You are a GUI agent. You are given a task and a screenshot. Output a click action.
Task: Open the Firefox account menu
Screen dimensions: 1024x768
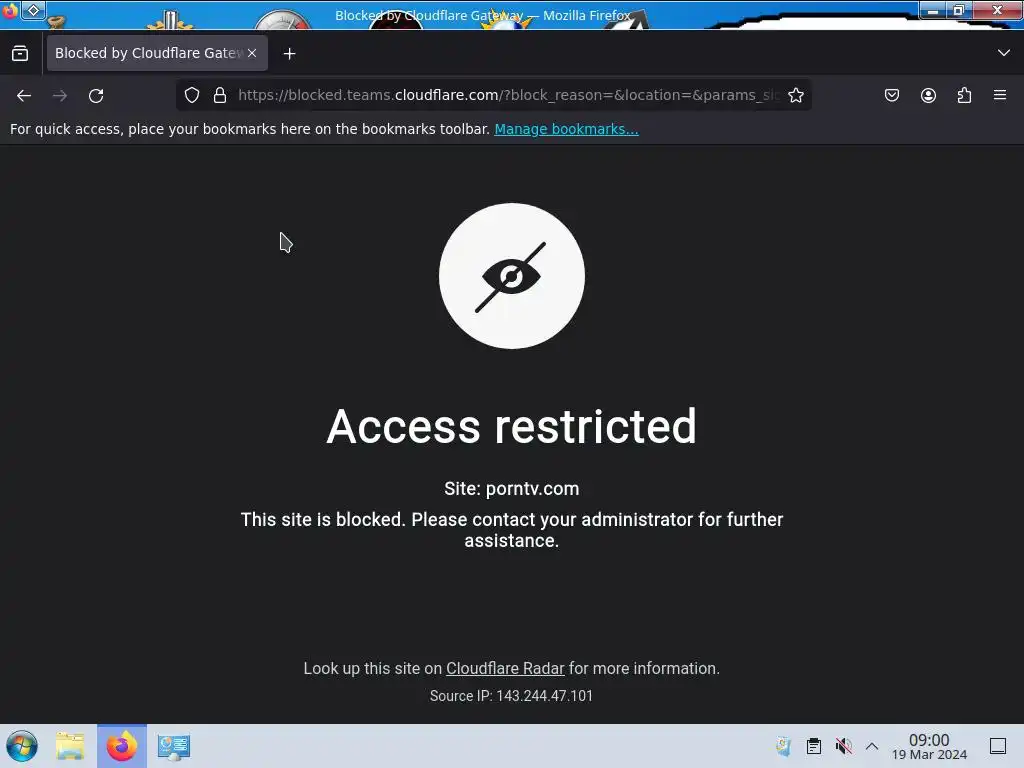tap(928, 95)
